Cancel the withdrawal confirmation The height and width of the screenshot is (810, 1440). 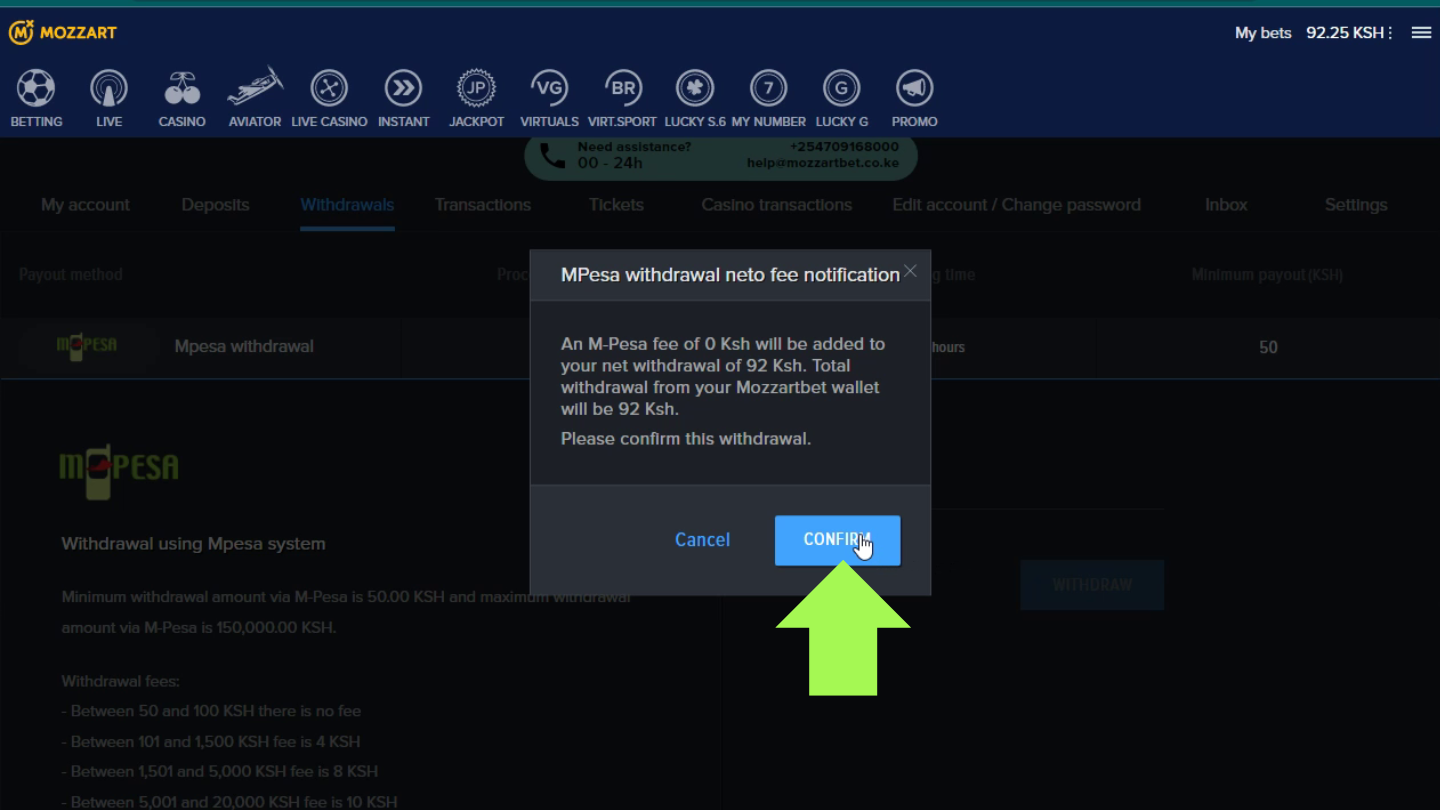702,540
